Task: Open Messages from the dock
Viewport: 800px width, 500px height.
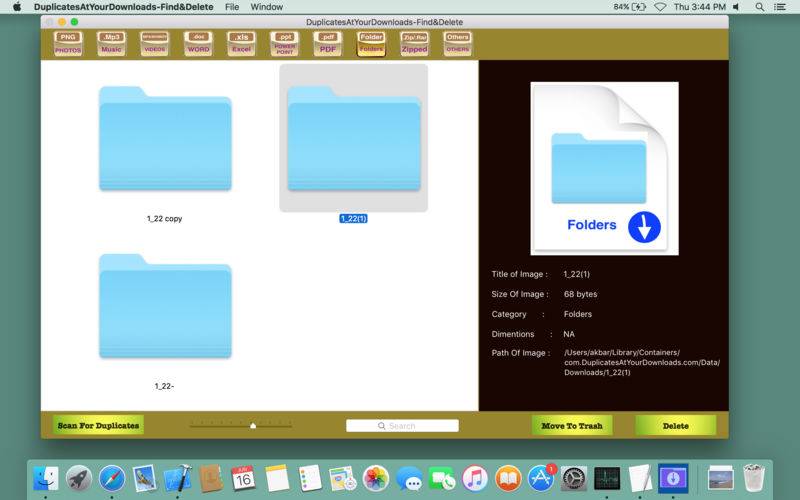Action: coord(409,479)
